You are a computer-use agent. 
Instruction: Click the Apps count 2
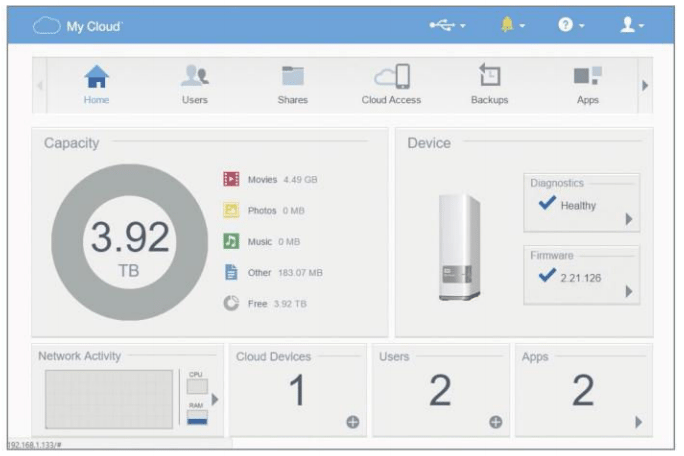coord(583,390)
